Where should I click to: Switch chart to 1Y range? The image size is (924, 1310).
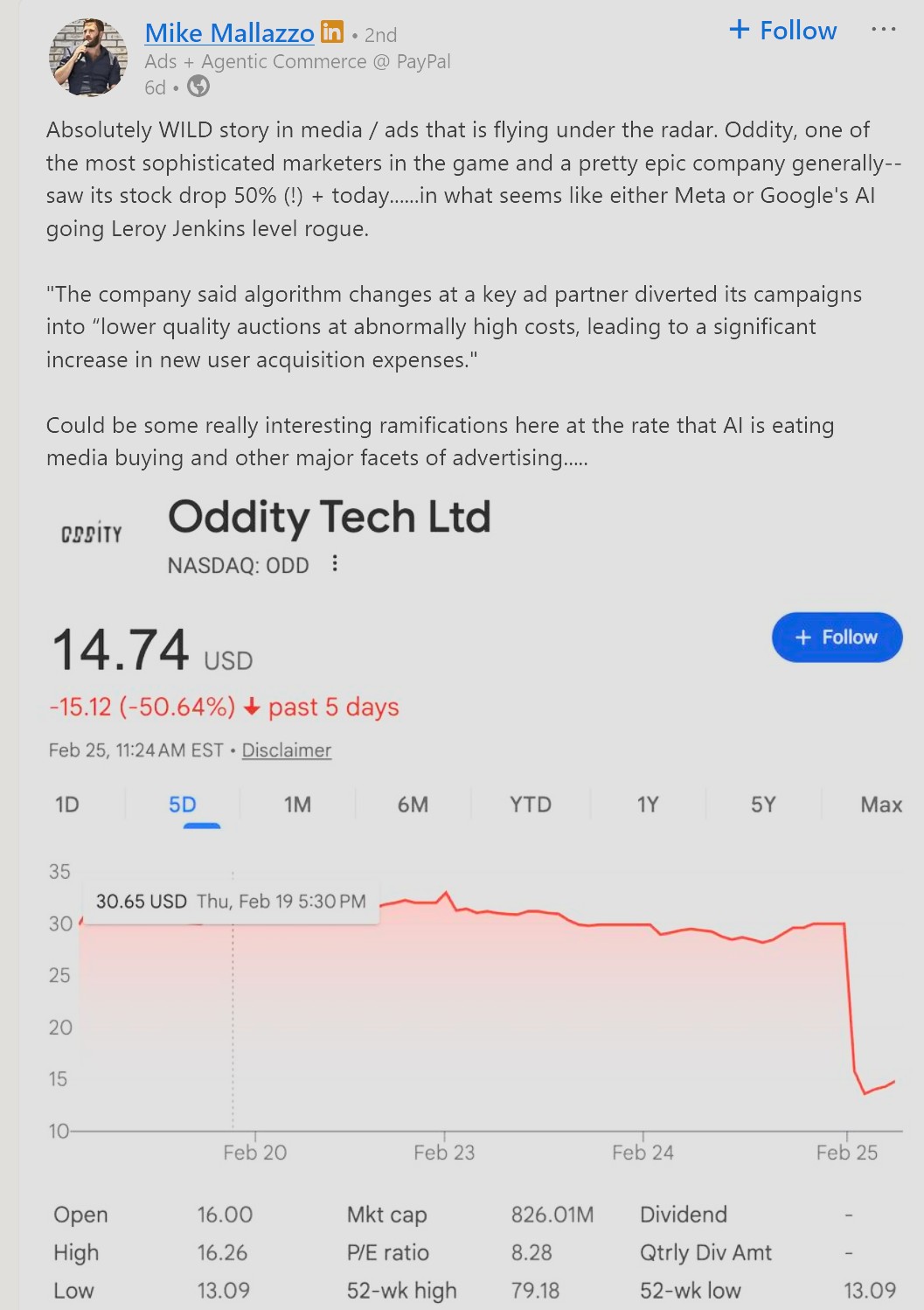click(648, 805)
